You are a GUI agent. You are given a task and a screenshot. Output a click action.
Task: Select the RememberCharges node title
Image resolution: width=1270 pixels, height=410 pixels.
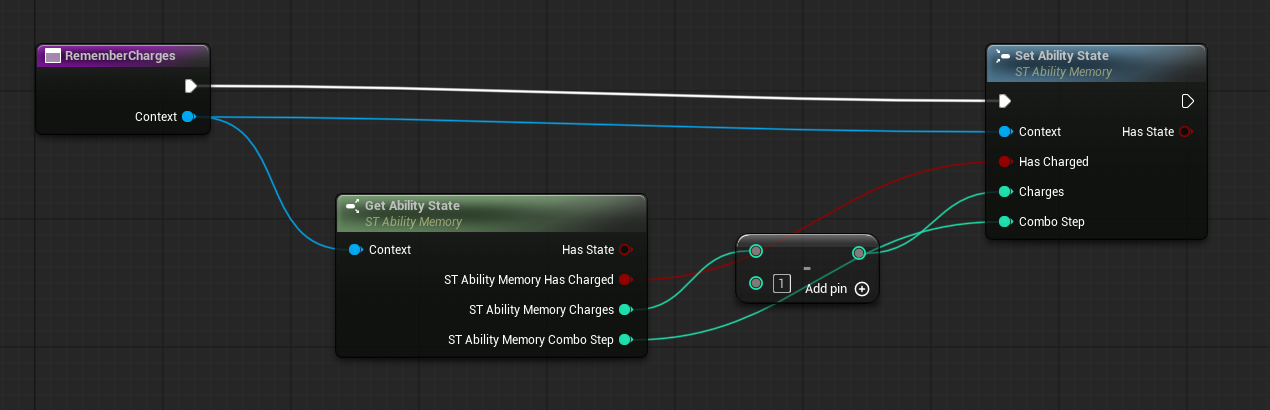tap(120, 56)
